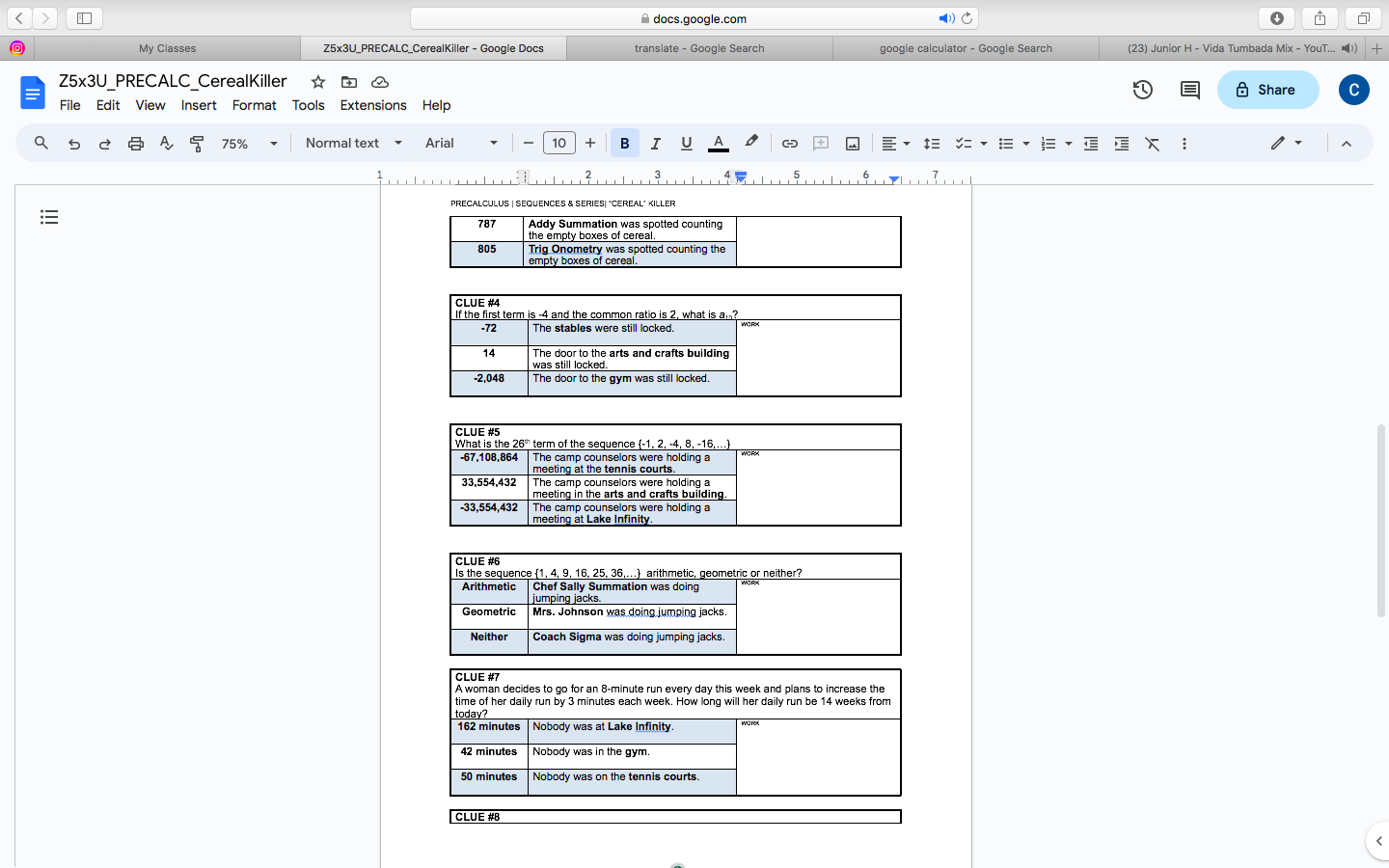The image size is (1389, 868).
Task: Increase the indent
Action: point(1122,144)
